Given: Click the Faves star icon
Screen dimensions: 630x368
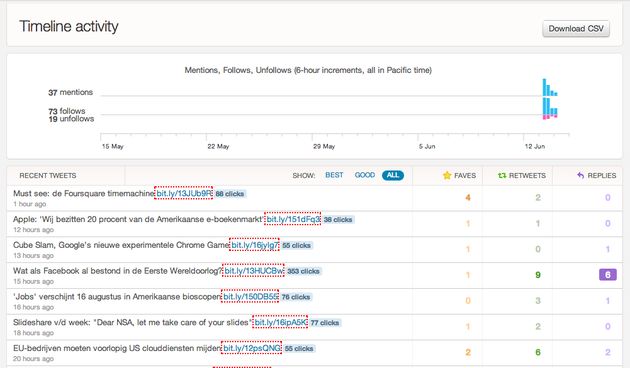Looking at the screenshot, I should point(447,175).
